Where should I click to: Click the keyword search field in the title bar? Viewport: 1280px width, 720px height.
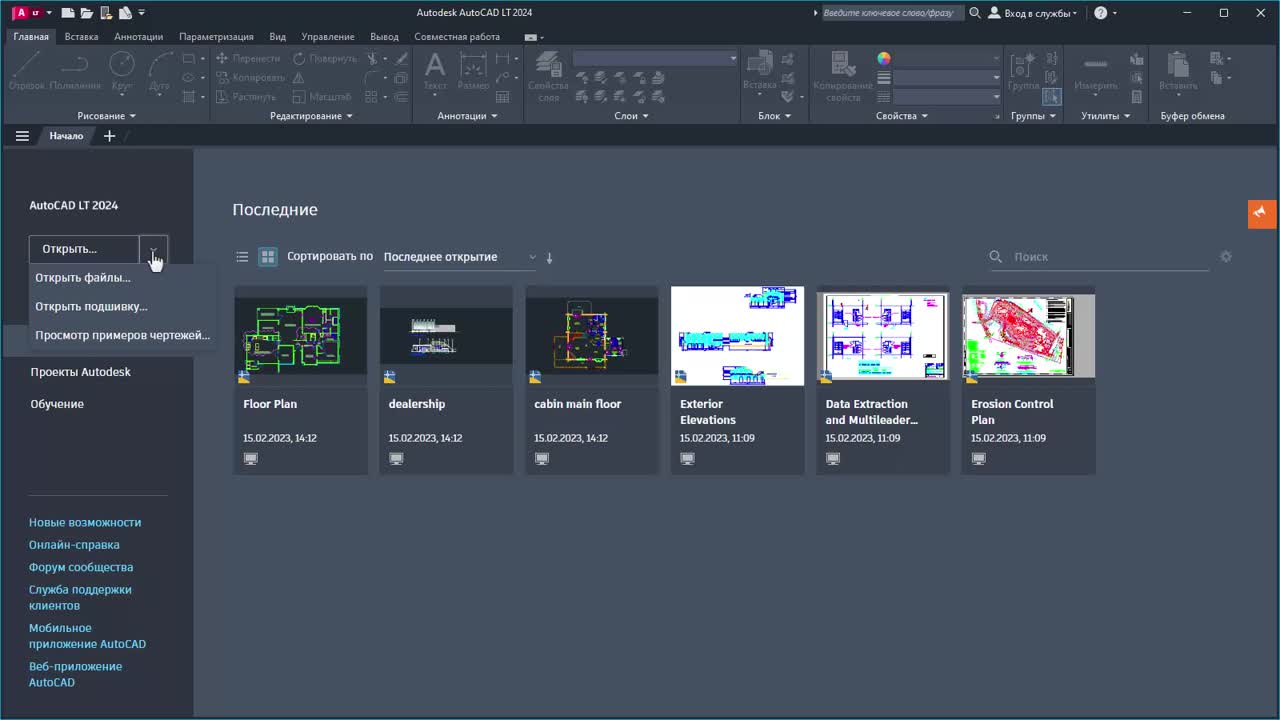tap(893, 13)
